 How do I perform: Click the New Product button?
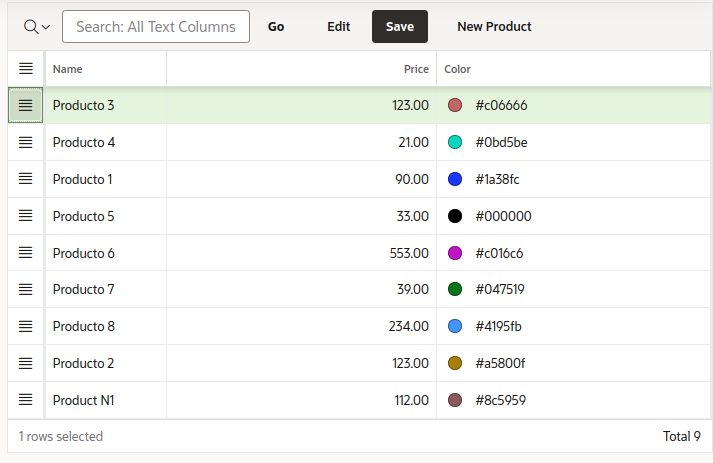[x=494, y=27]
